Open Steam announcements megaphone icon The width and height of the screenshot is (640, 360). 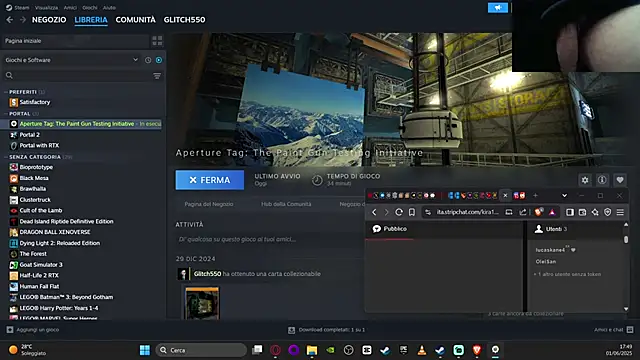point(498,7)
